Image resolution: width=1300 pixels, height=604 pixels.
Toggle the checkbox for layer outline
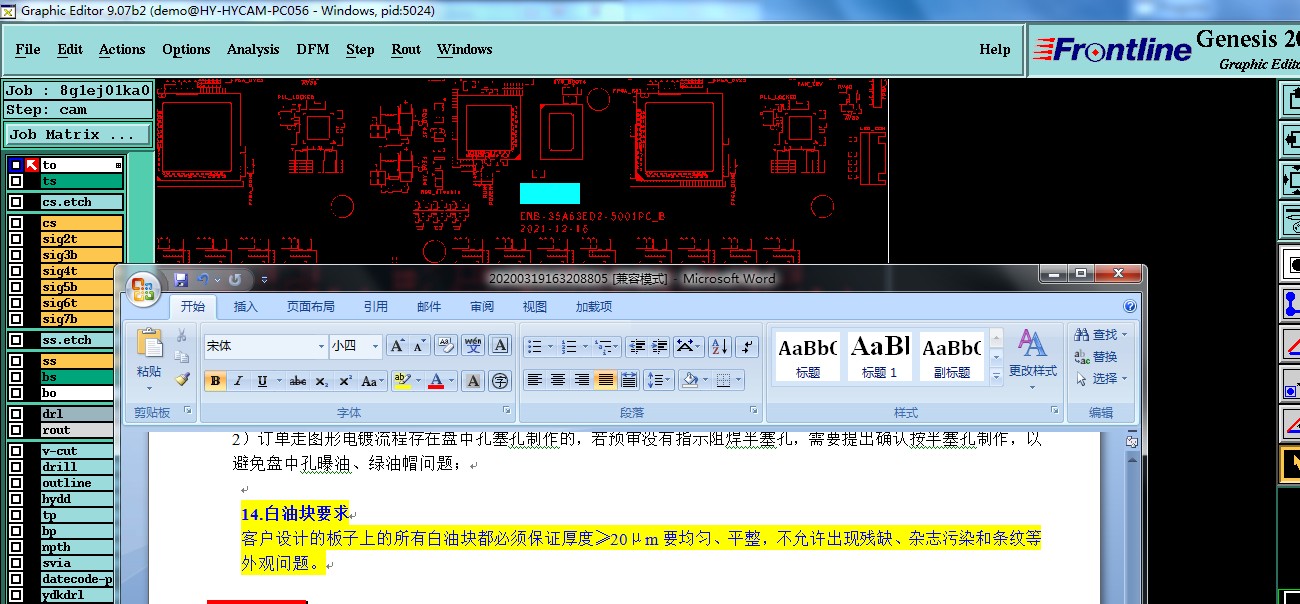[16, 483]
